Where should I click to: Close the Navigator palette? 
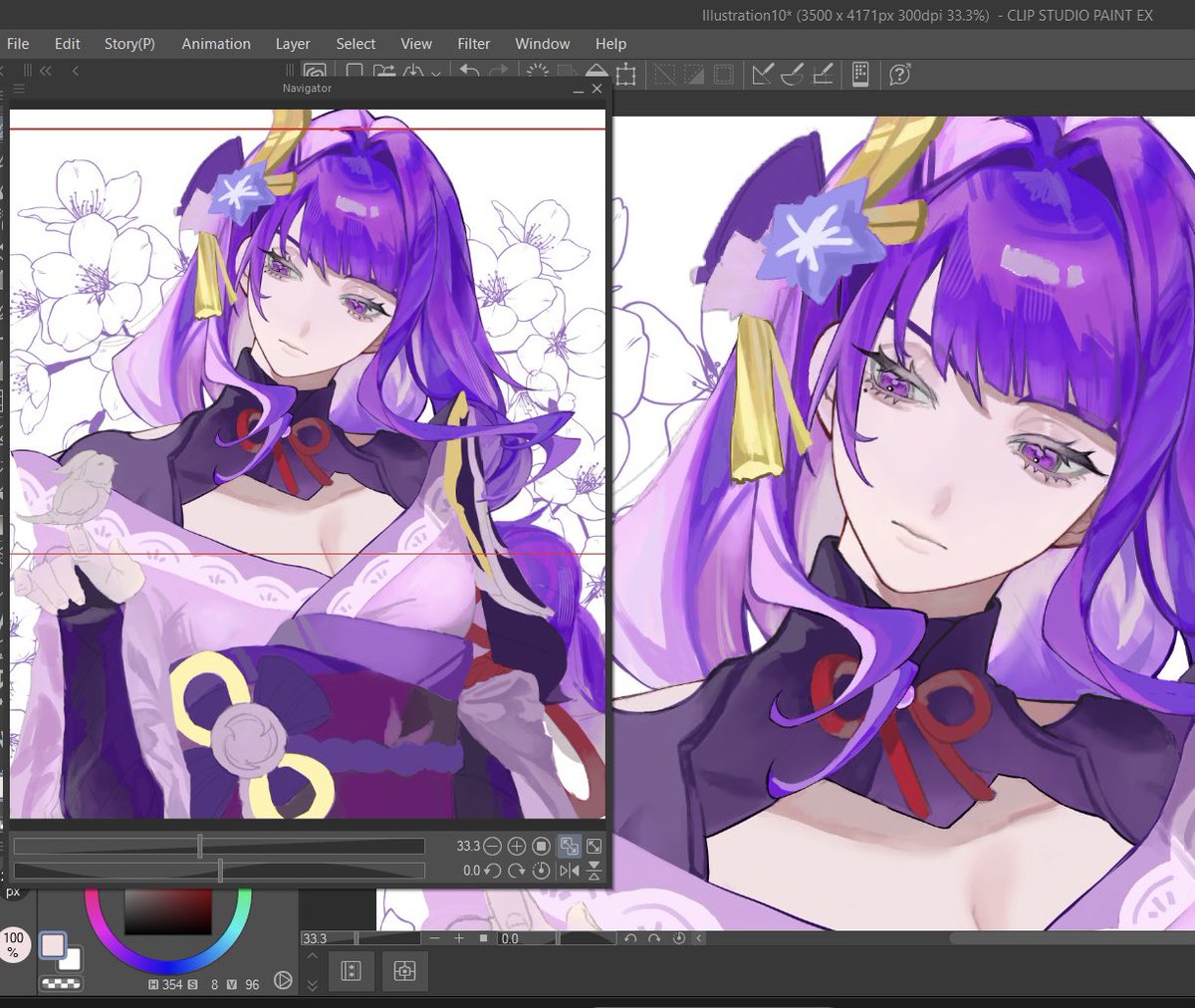point(597,89)
